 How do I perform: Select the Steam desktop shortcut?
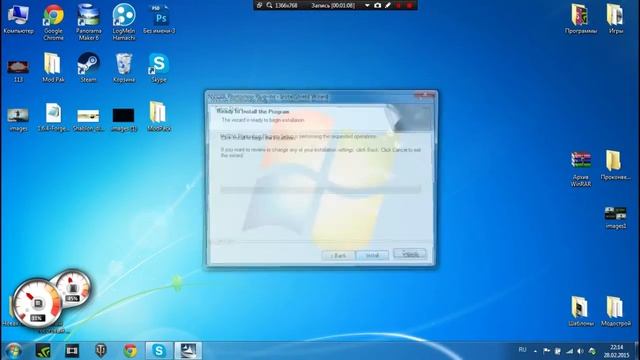point(88,68)
